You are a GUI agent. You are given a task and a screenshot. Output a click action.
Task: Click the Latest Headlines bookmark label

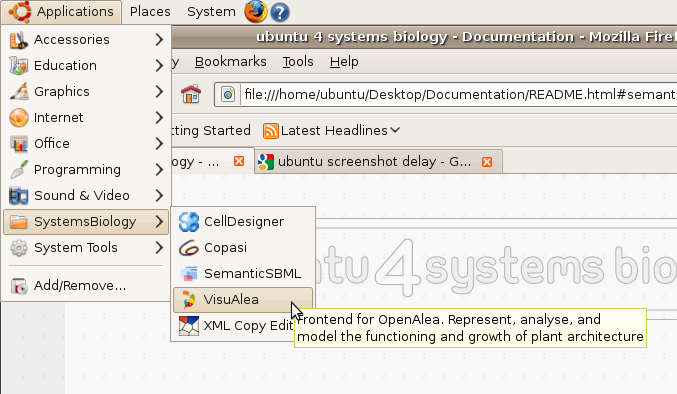334,130
